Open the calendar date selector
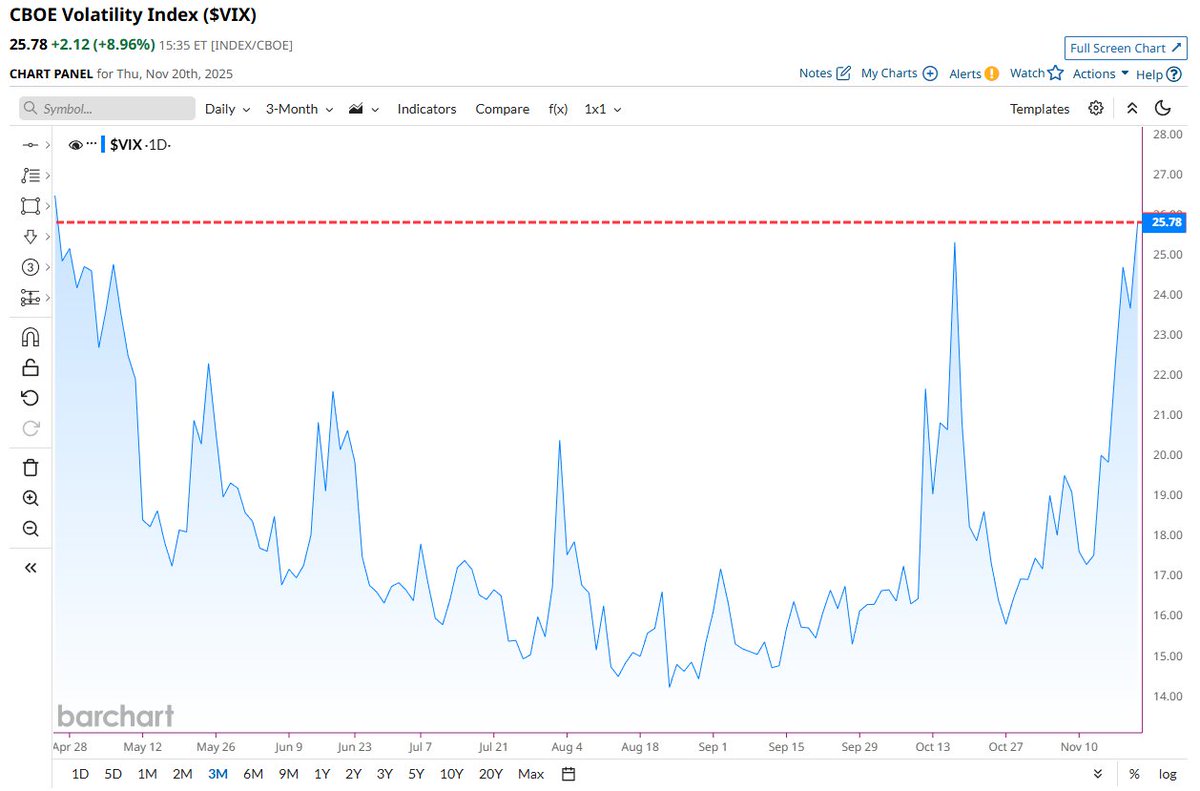This screenshot has width=1200, height=791. [x=567, y=774]
